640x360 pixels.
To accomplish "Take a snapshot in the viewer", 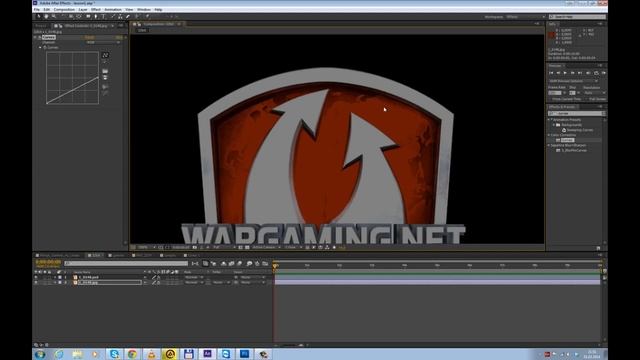I will point(195,247).
